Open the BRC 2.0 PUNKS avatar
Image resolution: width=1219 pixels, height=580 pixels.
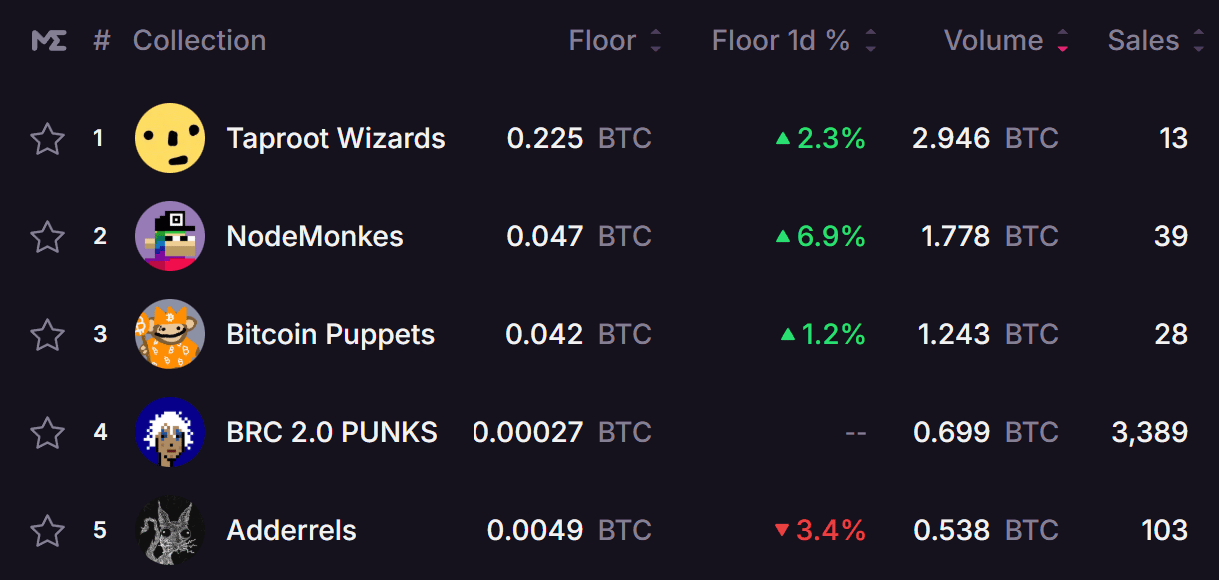(170, 432)
